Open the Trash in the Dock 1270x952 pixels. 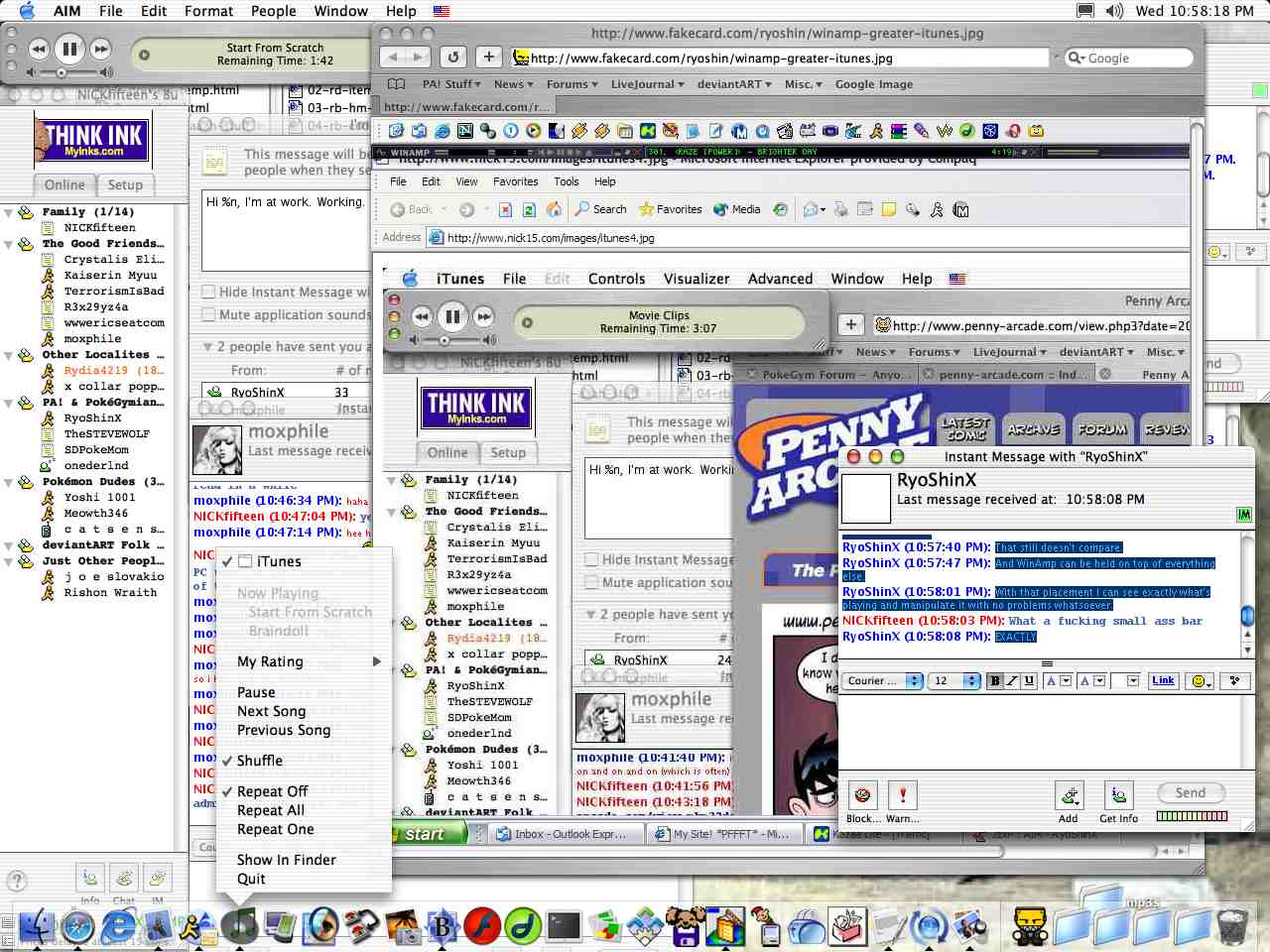(x=1231, y=926)
